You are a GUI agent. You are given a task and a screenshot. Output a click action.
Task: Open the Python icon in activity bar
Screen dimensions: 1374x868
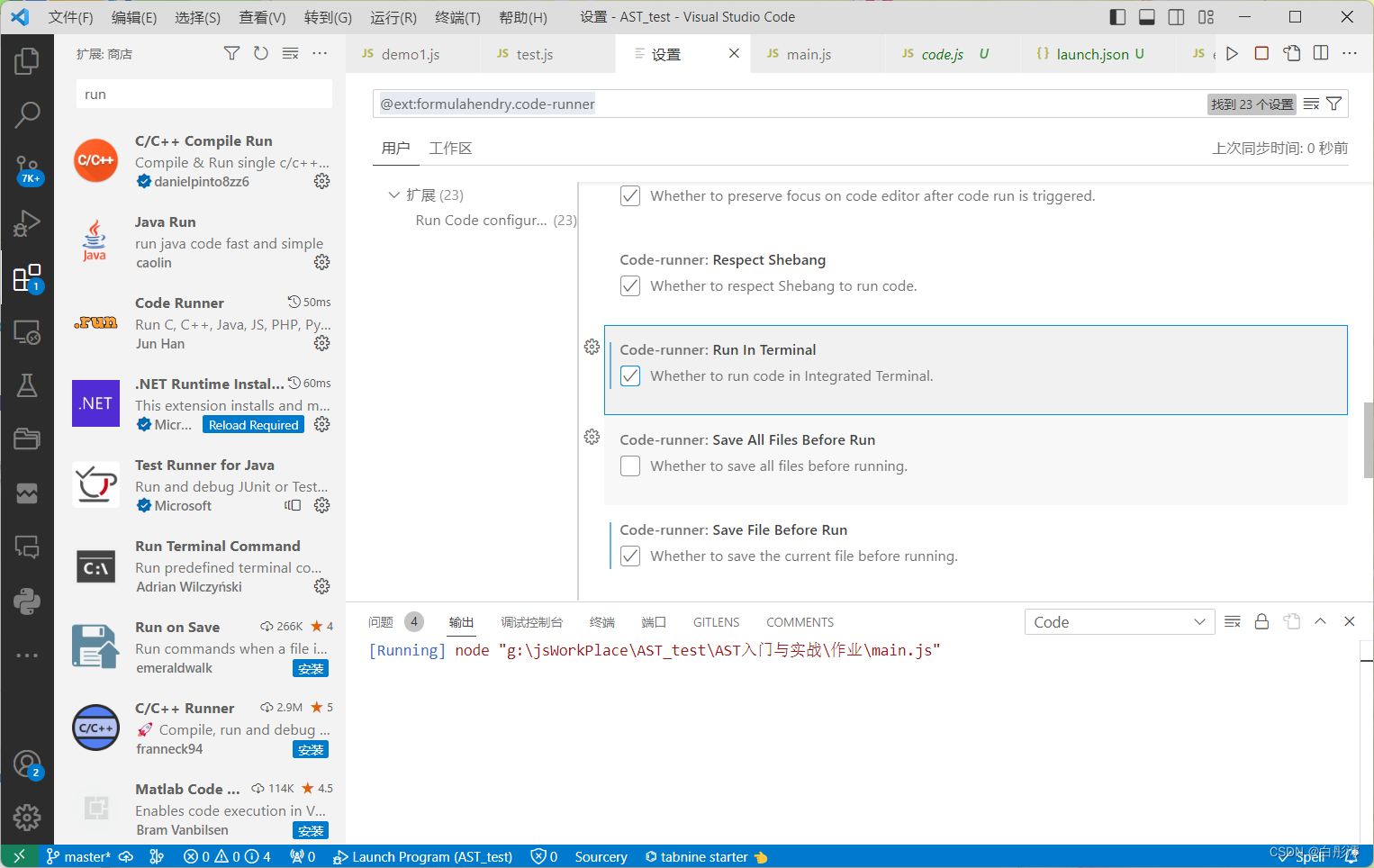point(27,601)
